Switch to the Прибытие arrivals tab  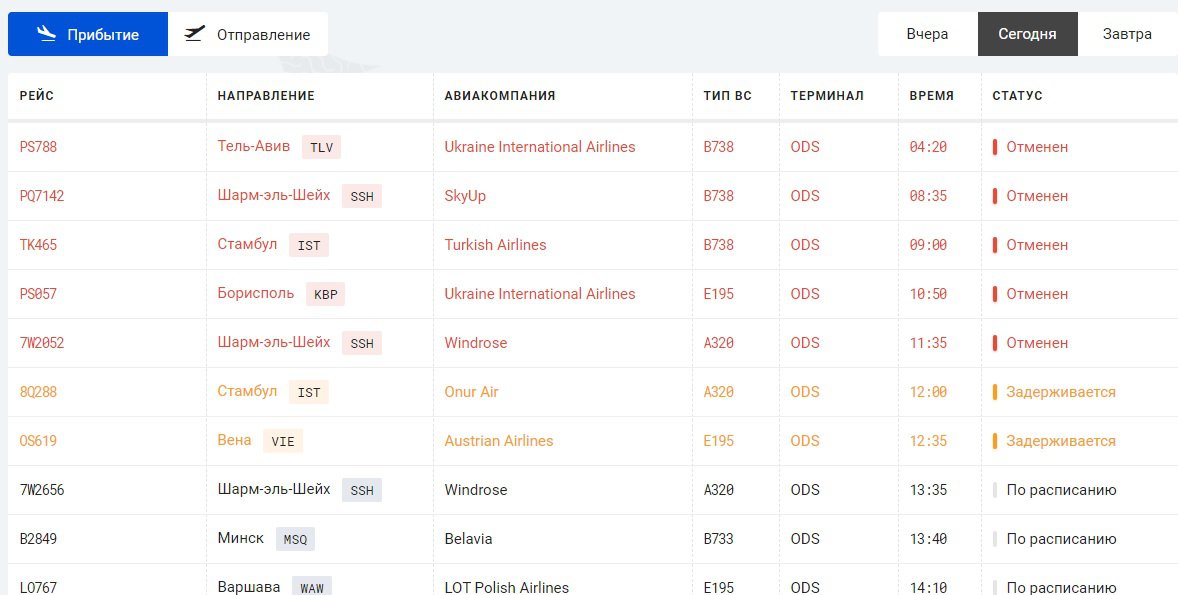click(x=88, y=34)
